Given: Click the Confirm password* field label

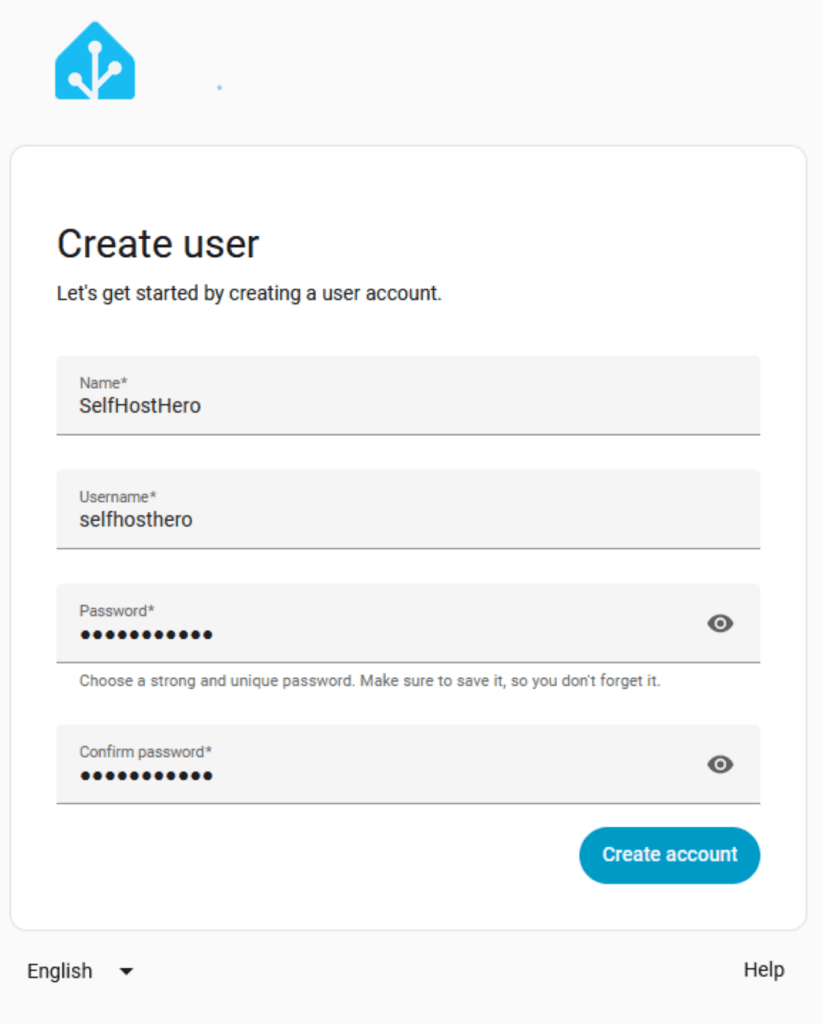Looking at the screenshot, I should coord(146,751).
